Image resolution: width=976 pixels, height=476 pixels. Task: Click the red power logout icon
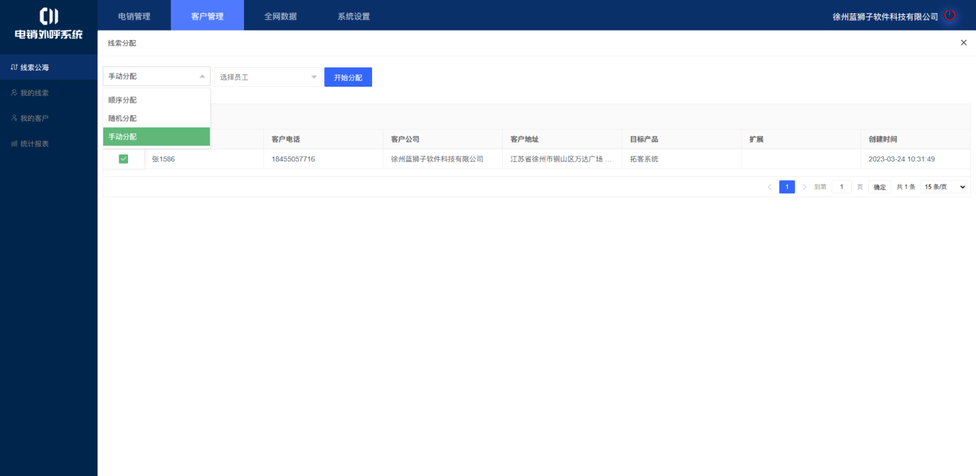click(950, 16)
